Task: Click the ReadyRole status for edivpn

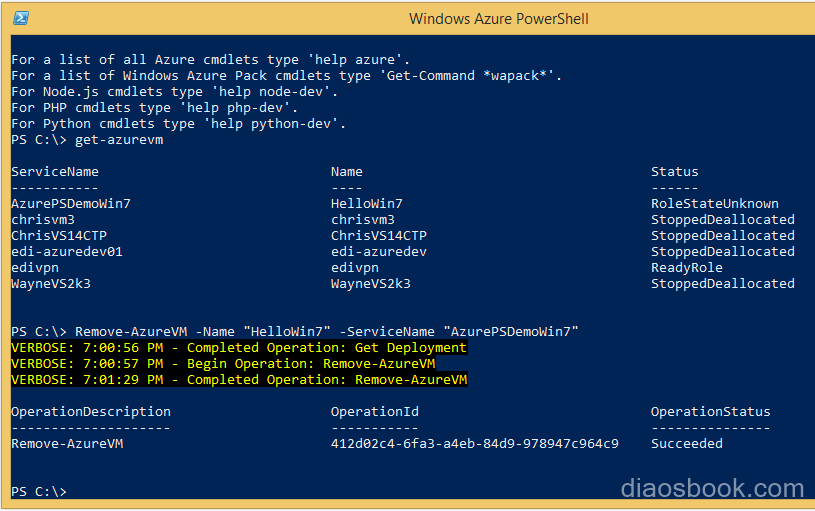Action: tap(687, 268)
